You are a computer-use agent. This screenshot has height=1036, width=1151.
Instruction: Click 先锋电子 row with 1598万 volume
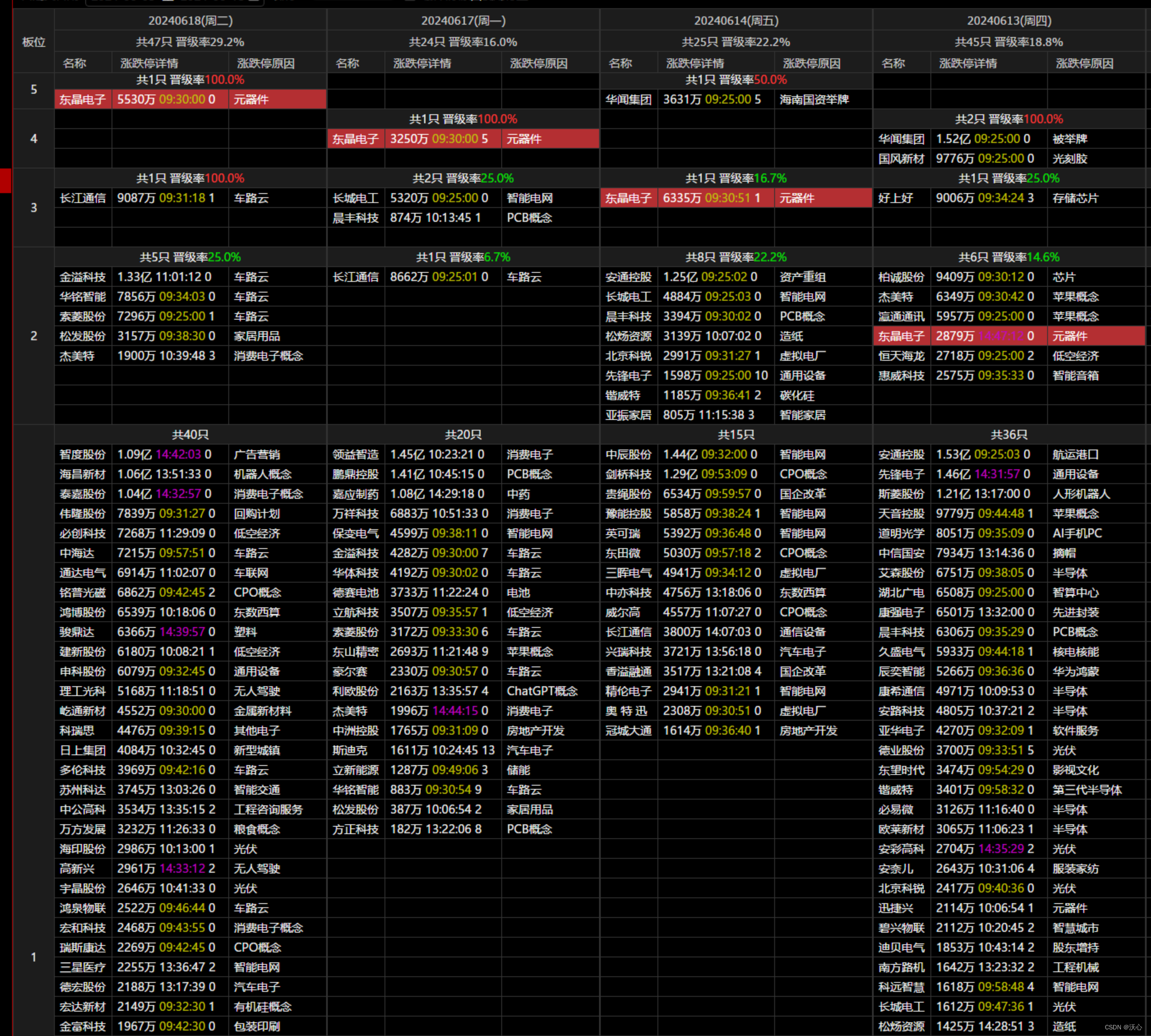click(628, 376)
